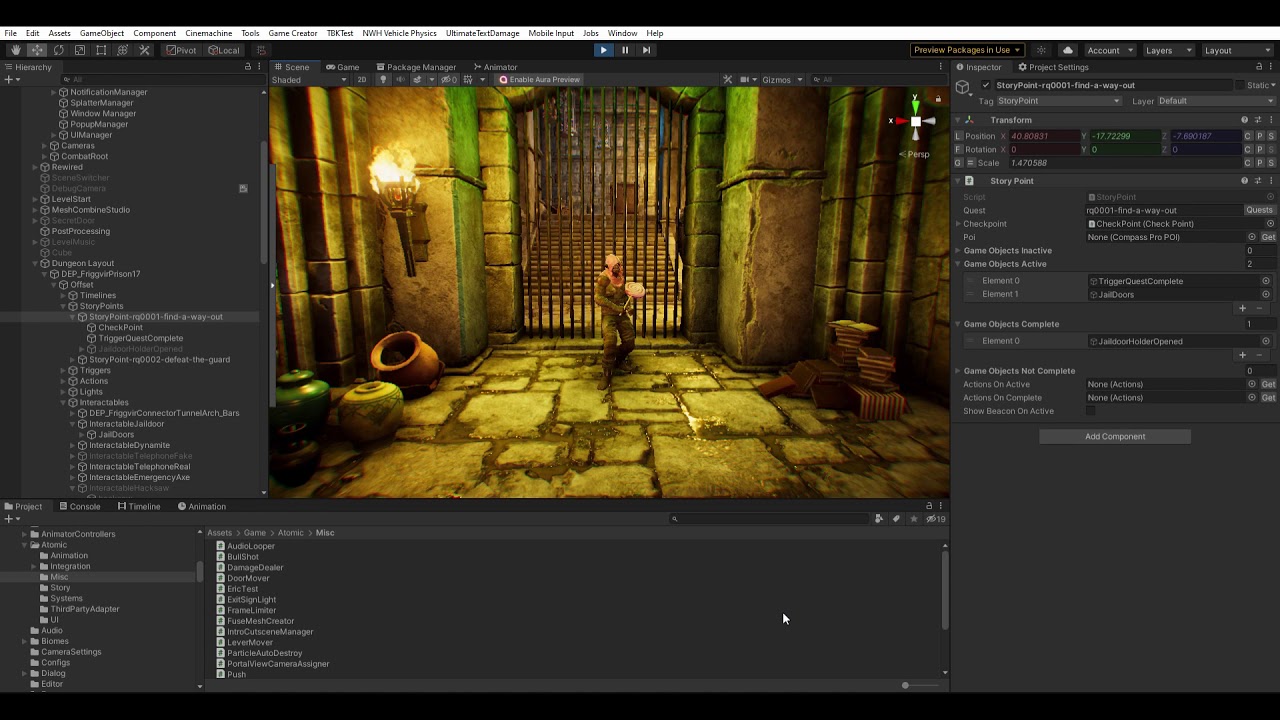Image resolution: width=1280 pixels, height=720 pixels.
Task: Click the Pause button in the toolbar
Action: pos(625,50)
